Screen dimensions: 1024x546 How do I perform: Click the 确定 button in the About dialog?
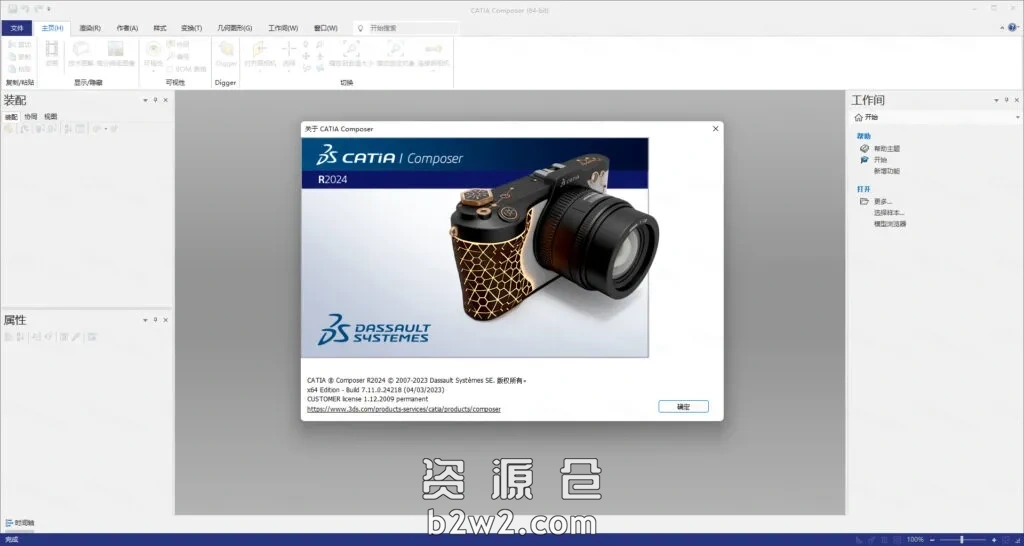click(x=684, y=406)
